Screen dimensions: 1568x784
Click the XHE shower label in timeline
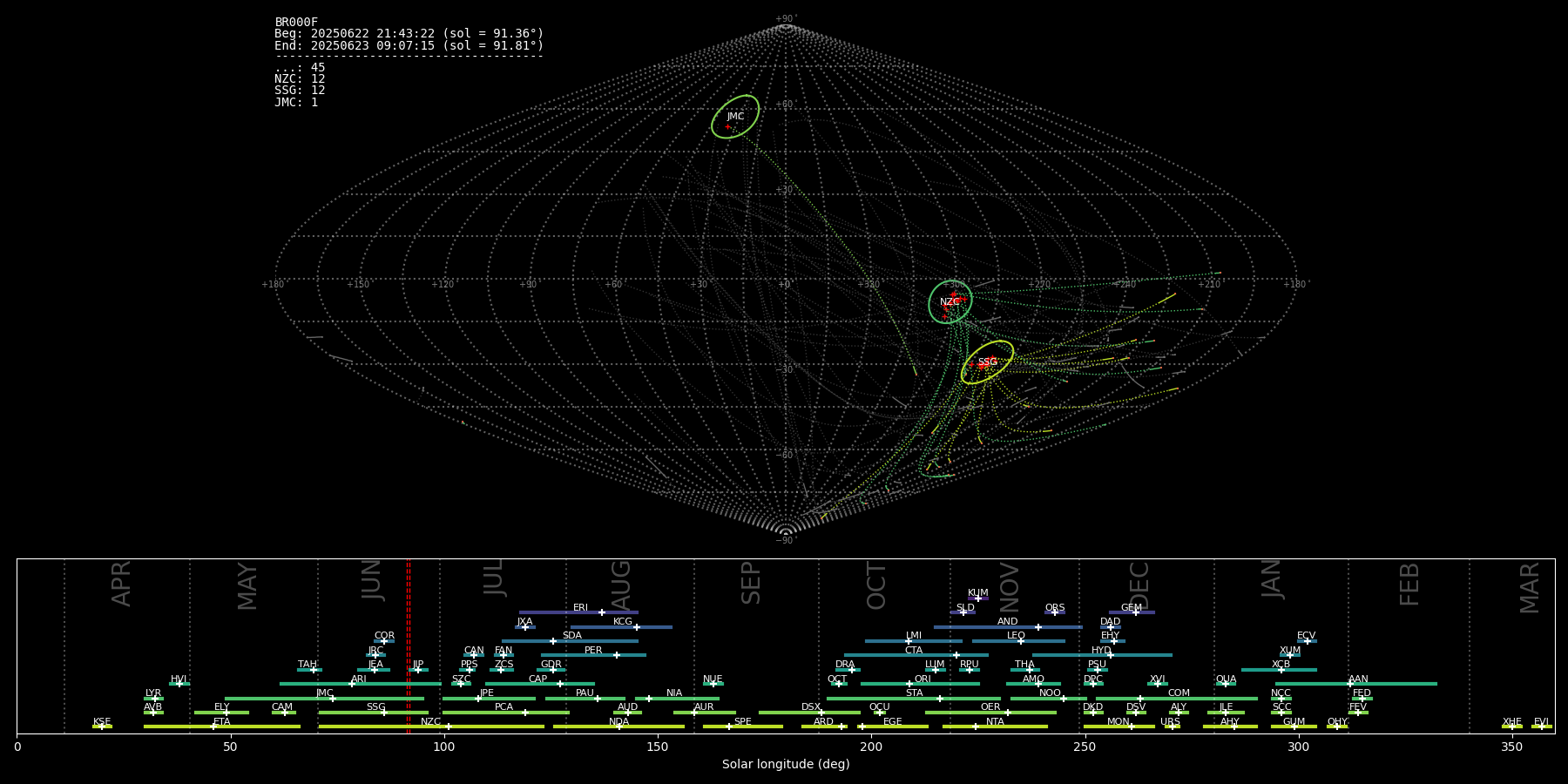point(1511,722)
